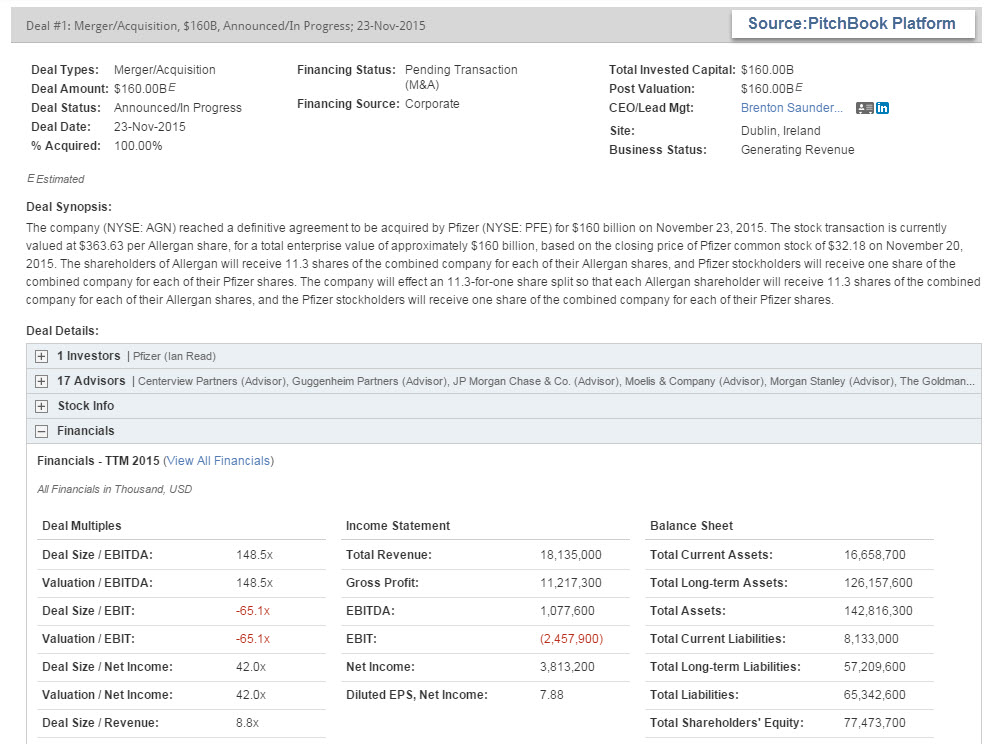Select the Post Valuation $160.00B value

[771, 88]
